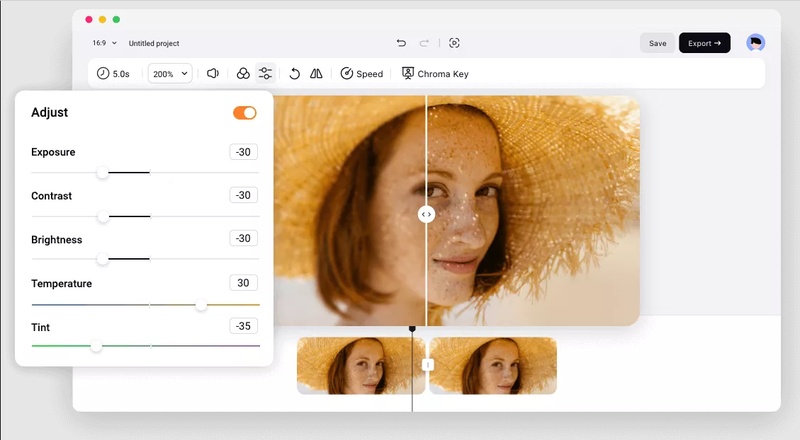Open the 16:9 aspect ratio dropdown
This screenshot has width=800, height=440.
pos(105,43)
